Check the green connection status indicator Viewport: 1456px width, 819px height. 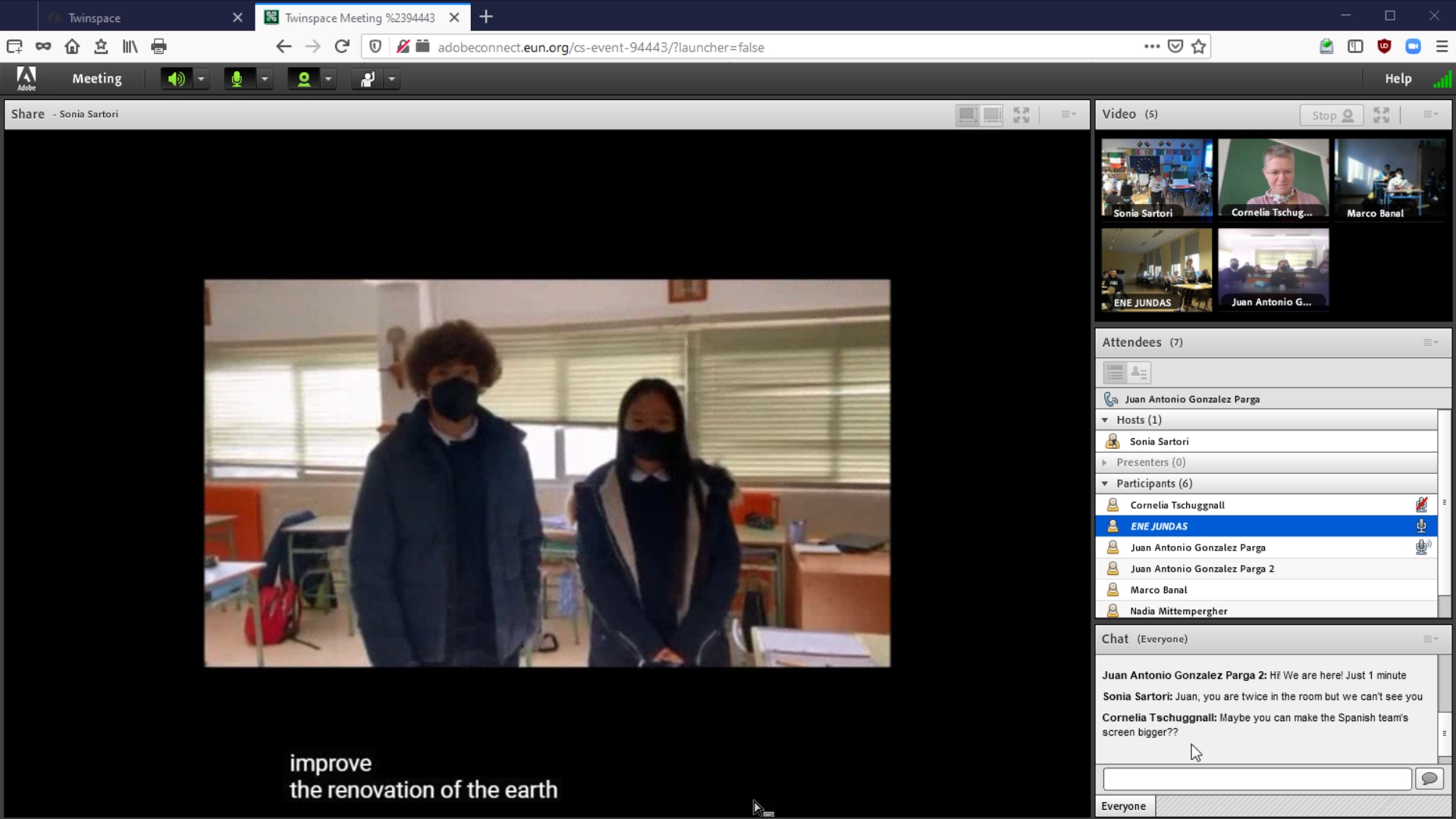point(1442,79)
